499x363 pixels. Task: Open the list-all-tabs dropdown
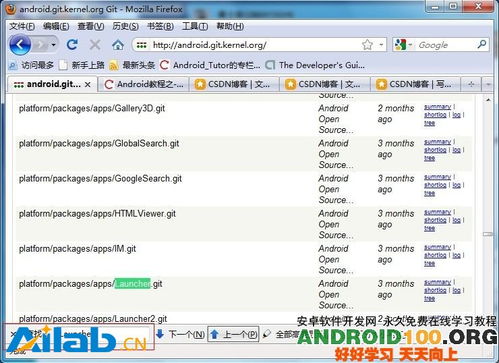pyautogui.click(x=488, y=85)
